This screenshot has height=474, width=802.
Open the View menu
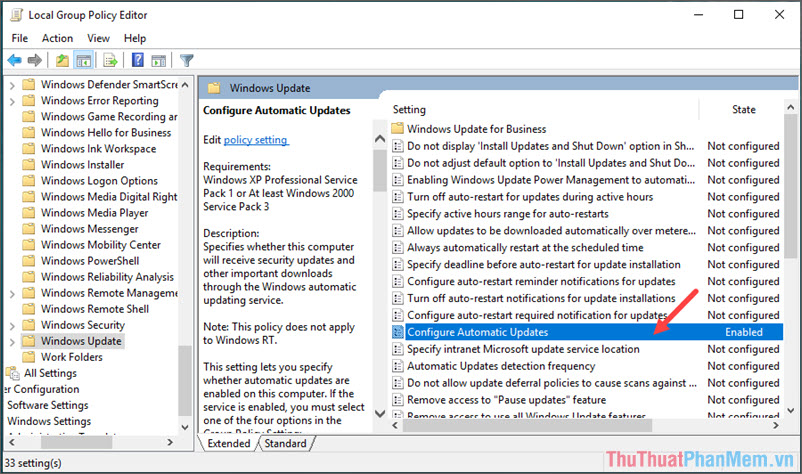(98, 38)
